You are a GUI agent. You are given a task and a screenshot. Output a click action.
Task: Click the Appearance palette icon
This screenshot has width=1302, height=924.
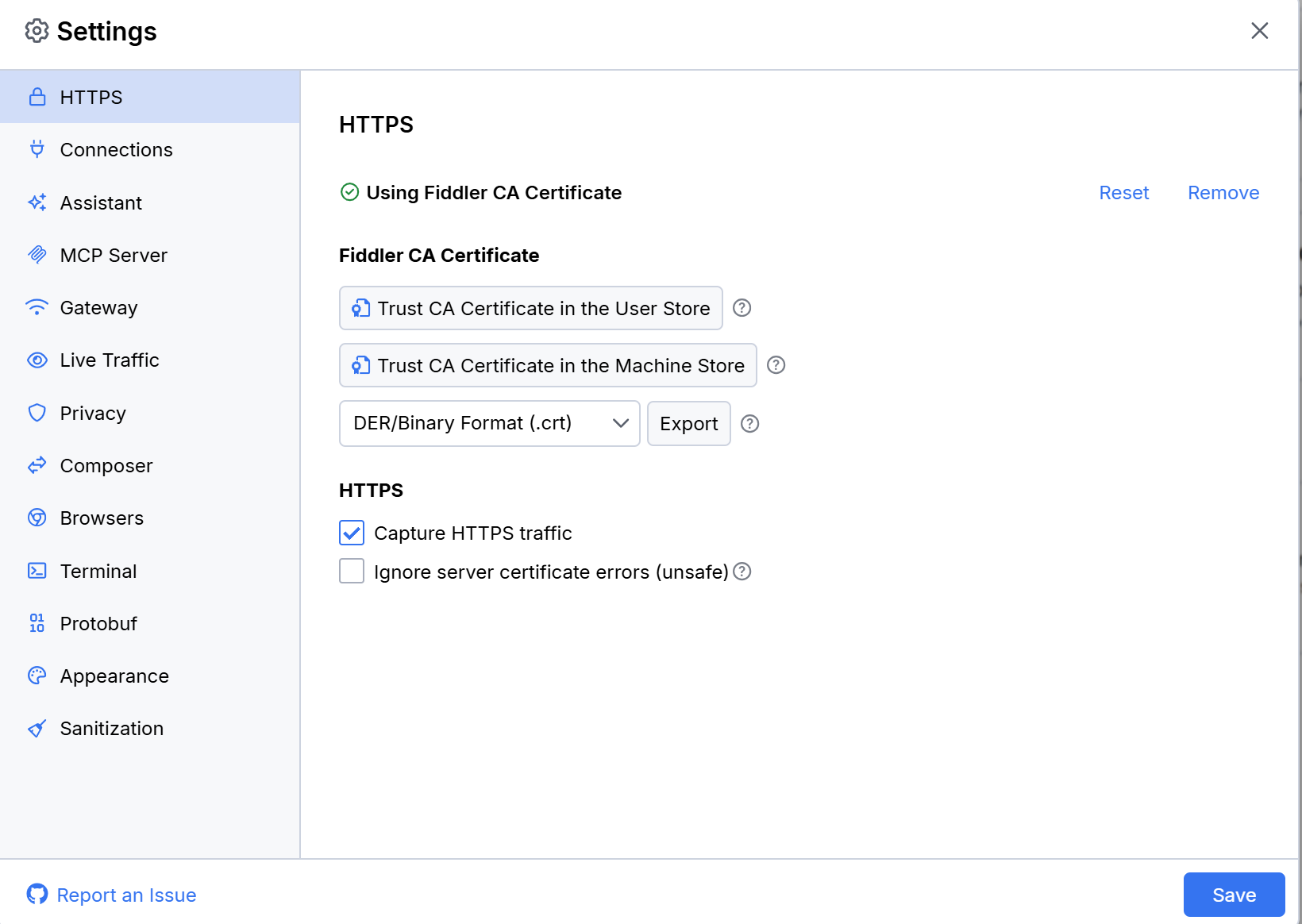click(37, 676)
